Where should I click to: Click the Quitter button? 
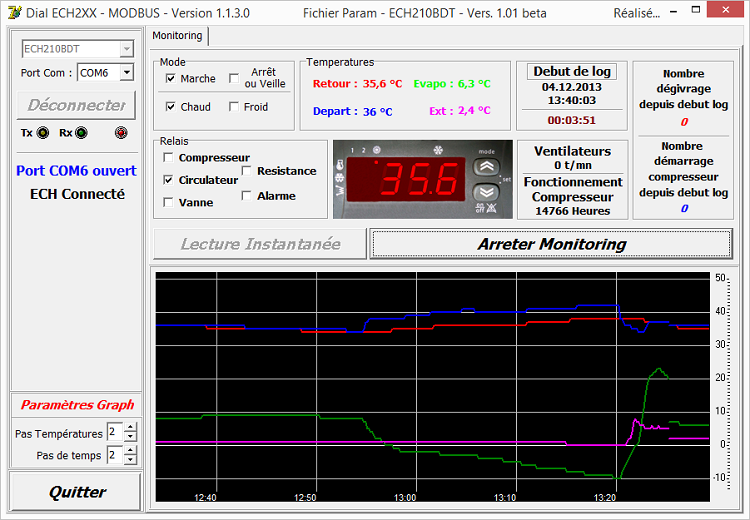point(77,492)
